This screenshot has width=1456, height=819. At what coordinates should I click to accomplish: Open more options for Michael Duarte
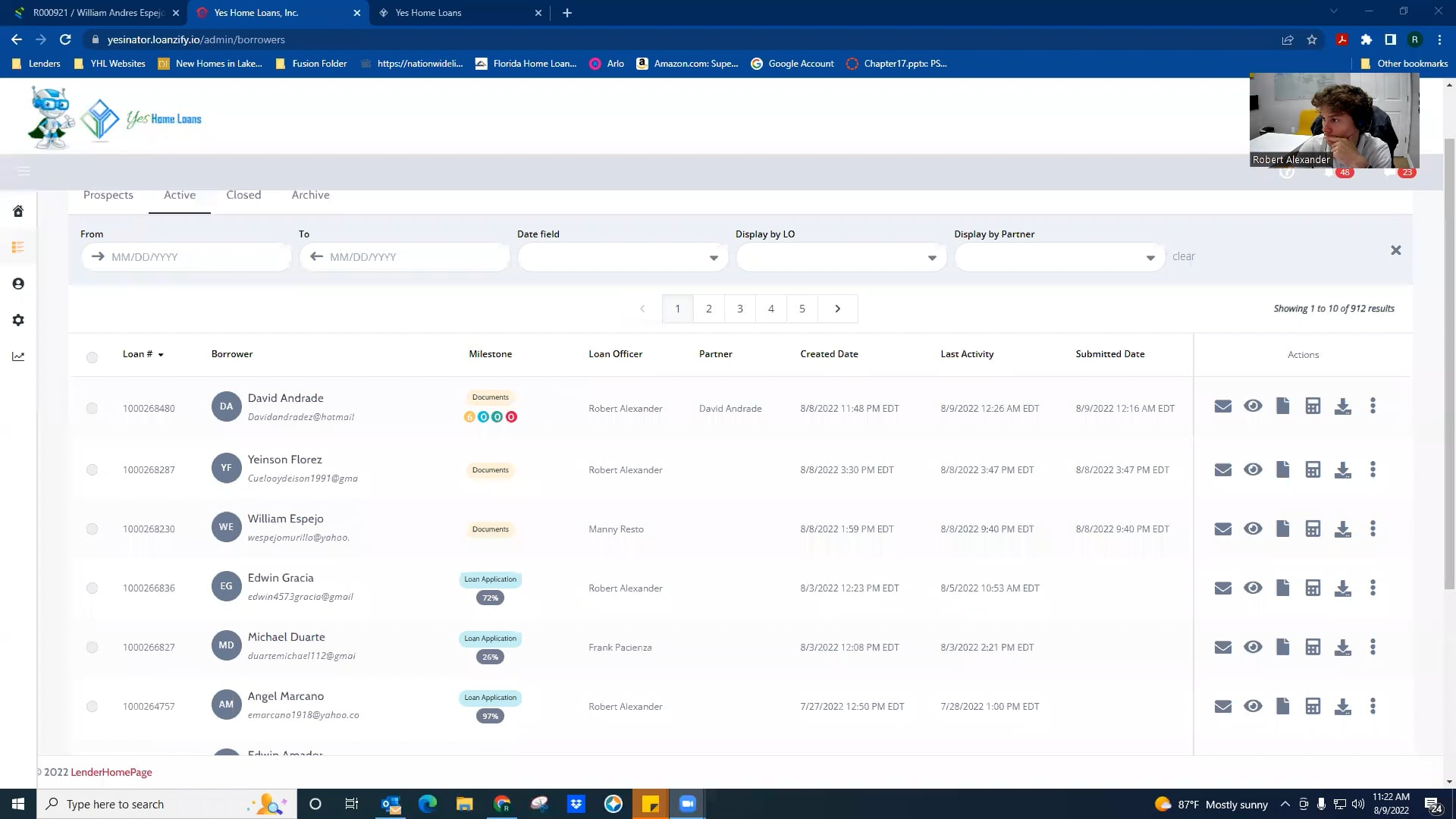(1373, 647)
